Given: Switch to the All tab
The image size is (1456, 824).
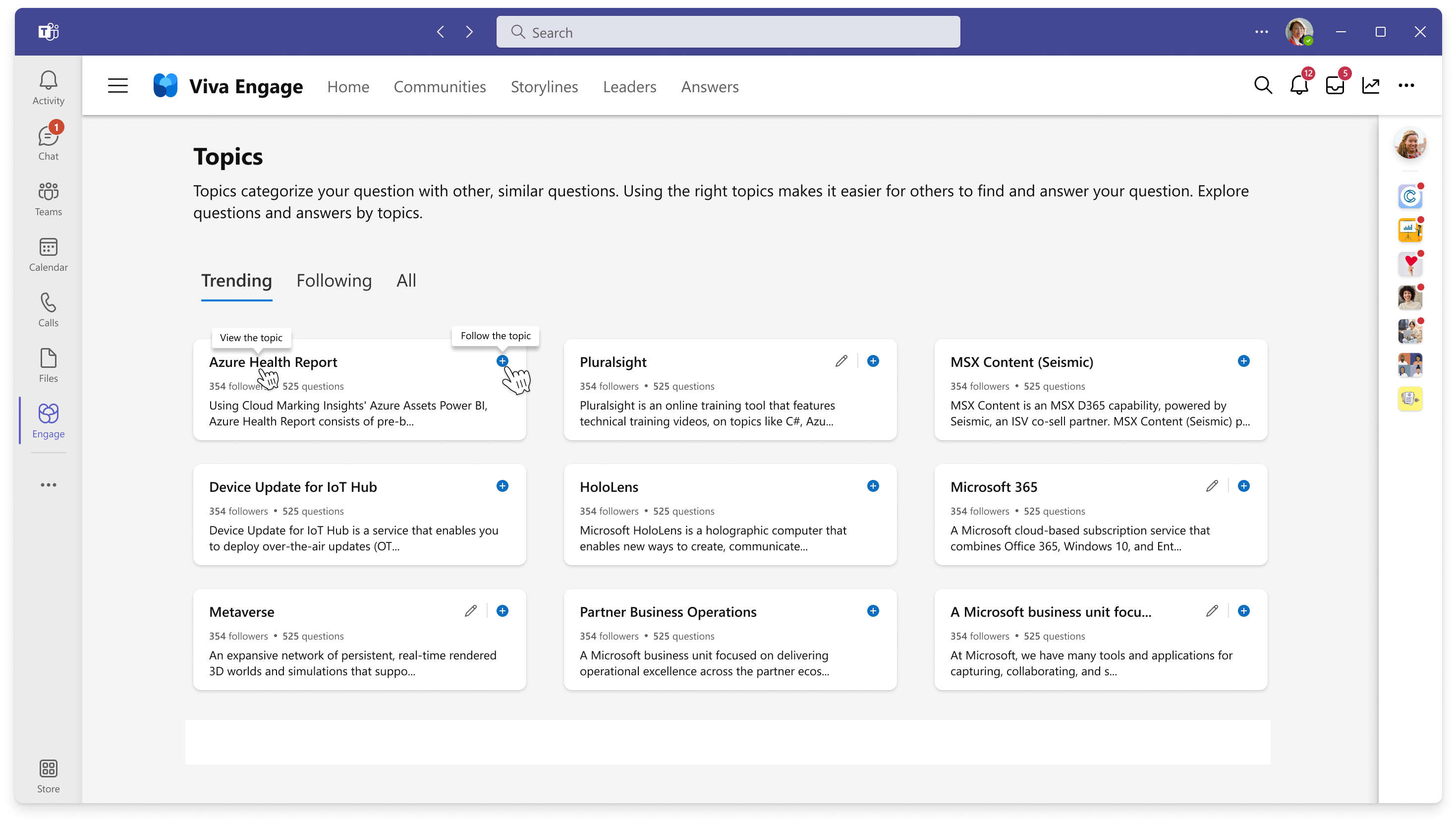Looking at the screenshot, I should [x=405, y=280].
